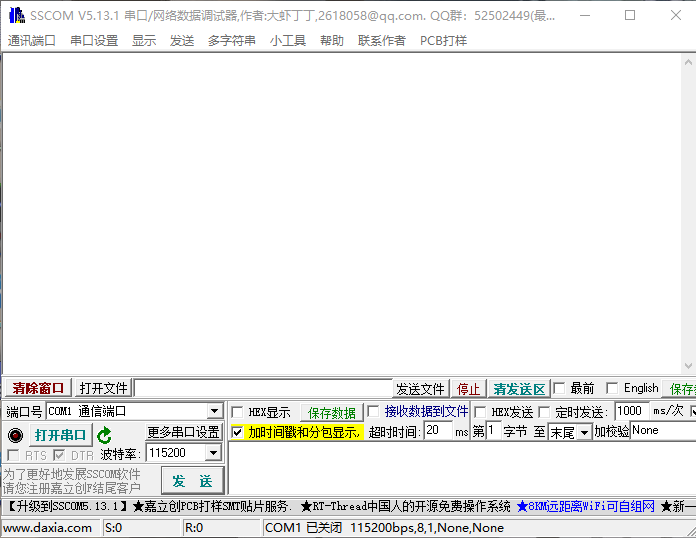Click the red port status indicator icon
Screen dimensions: 696x538
pyautogui.click(x=16, y=435)
